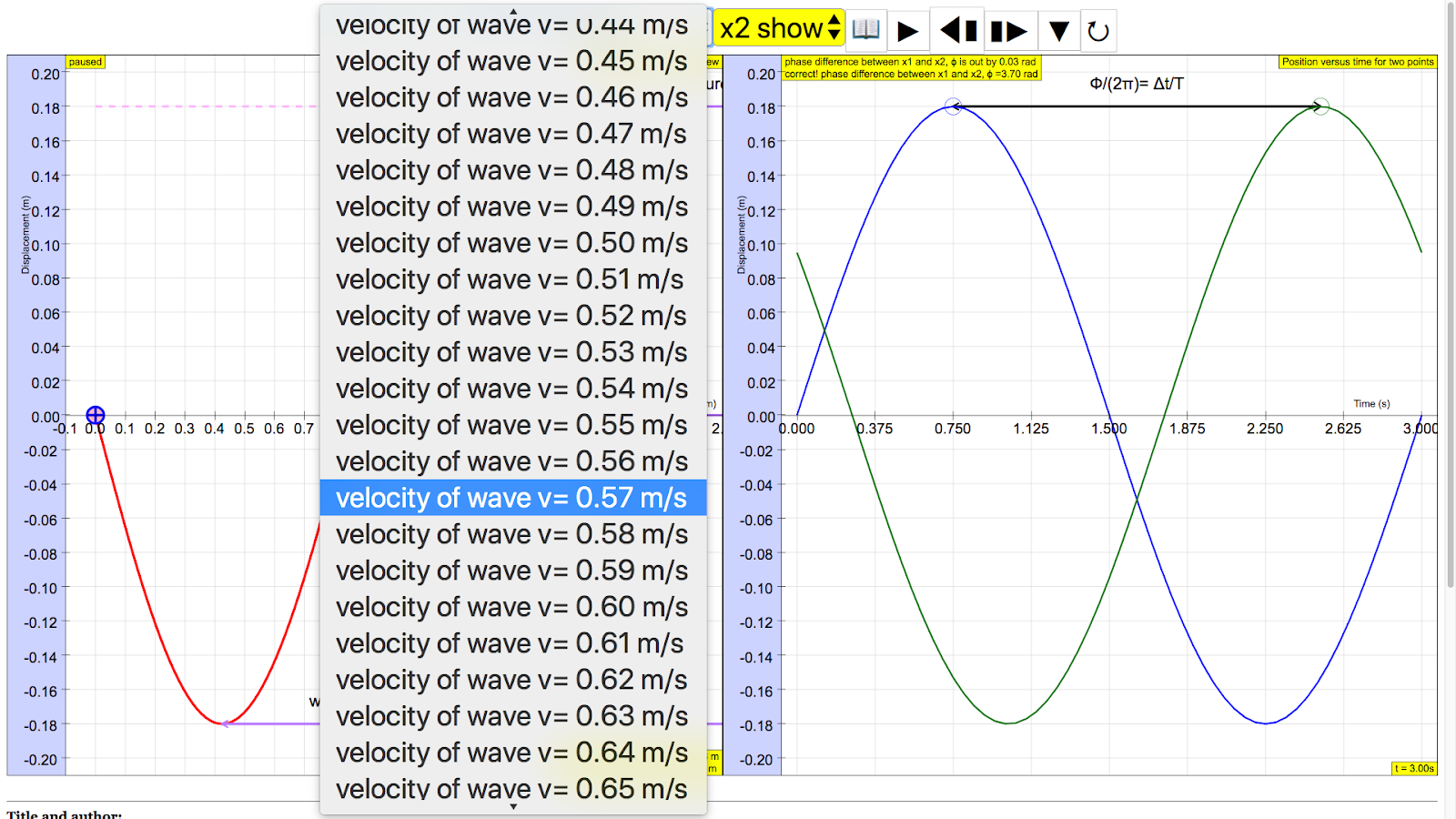
Task: Select the 0.49 m/s velocity entry
Action: point(513,207)
